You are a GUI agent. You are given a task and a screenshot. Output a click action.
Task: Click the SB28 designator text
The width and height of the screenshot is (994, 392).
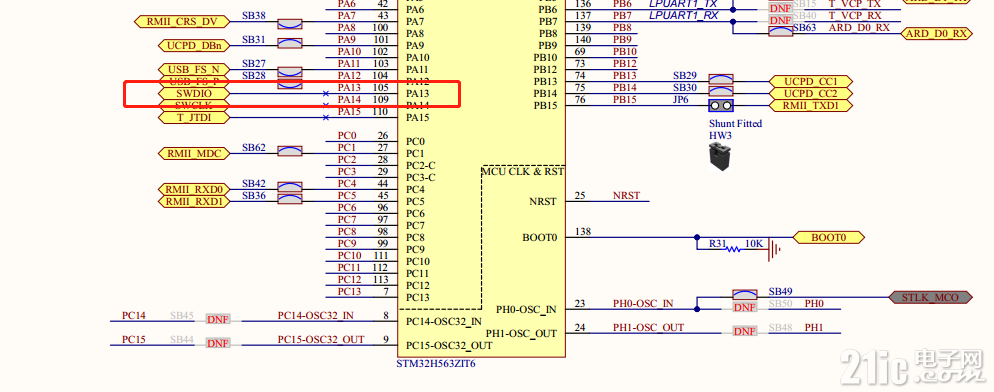coord(254,75)
